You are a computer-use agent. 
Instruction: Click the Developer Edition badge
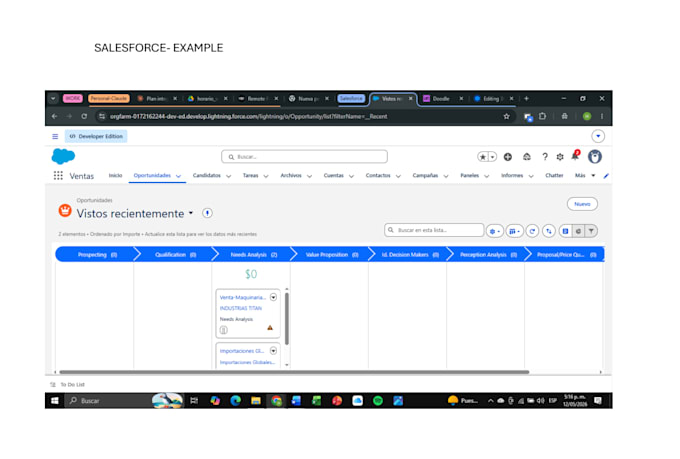96,136
